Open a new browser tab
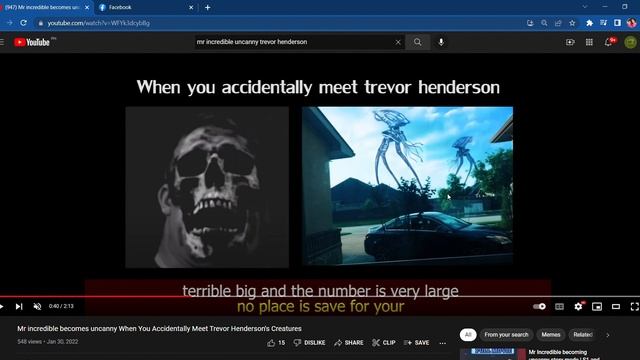640x360 pixels. (x=207, y=7)
